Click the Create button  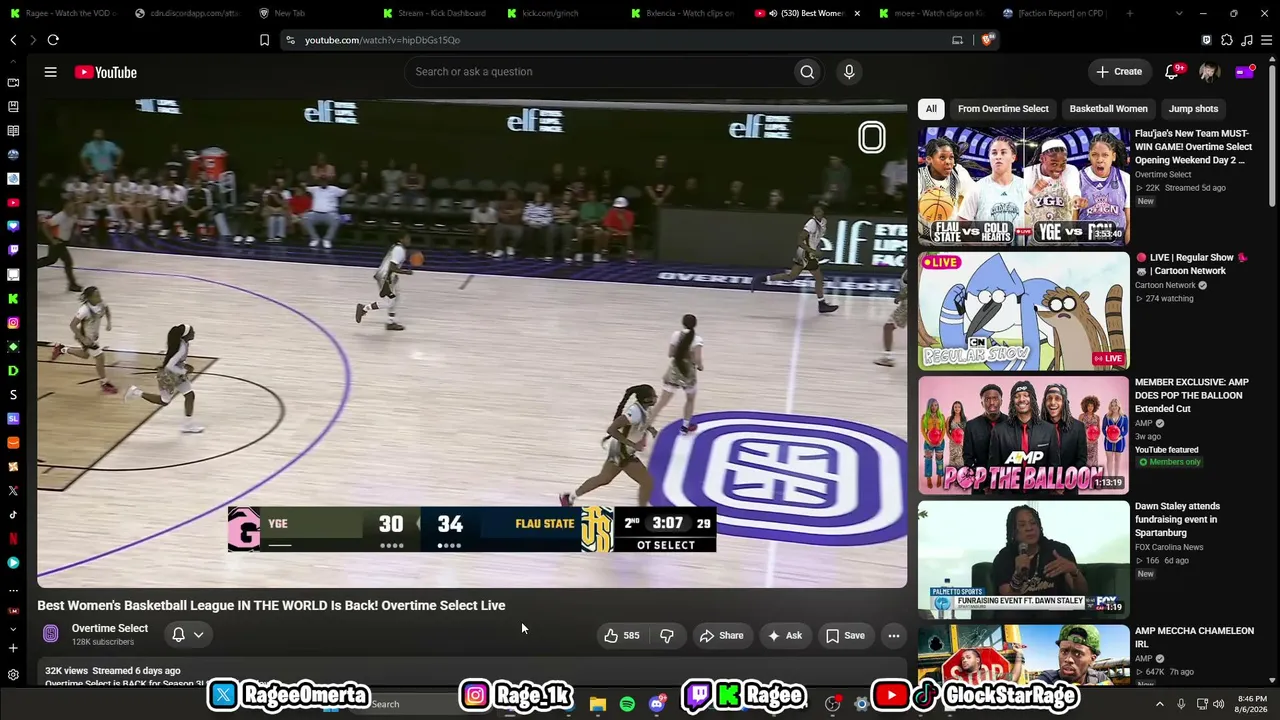tap(1118, 72)
